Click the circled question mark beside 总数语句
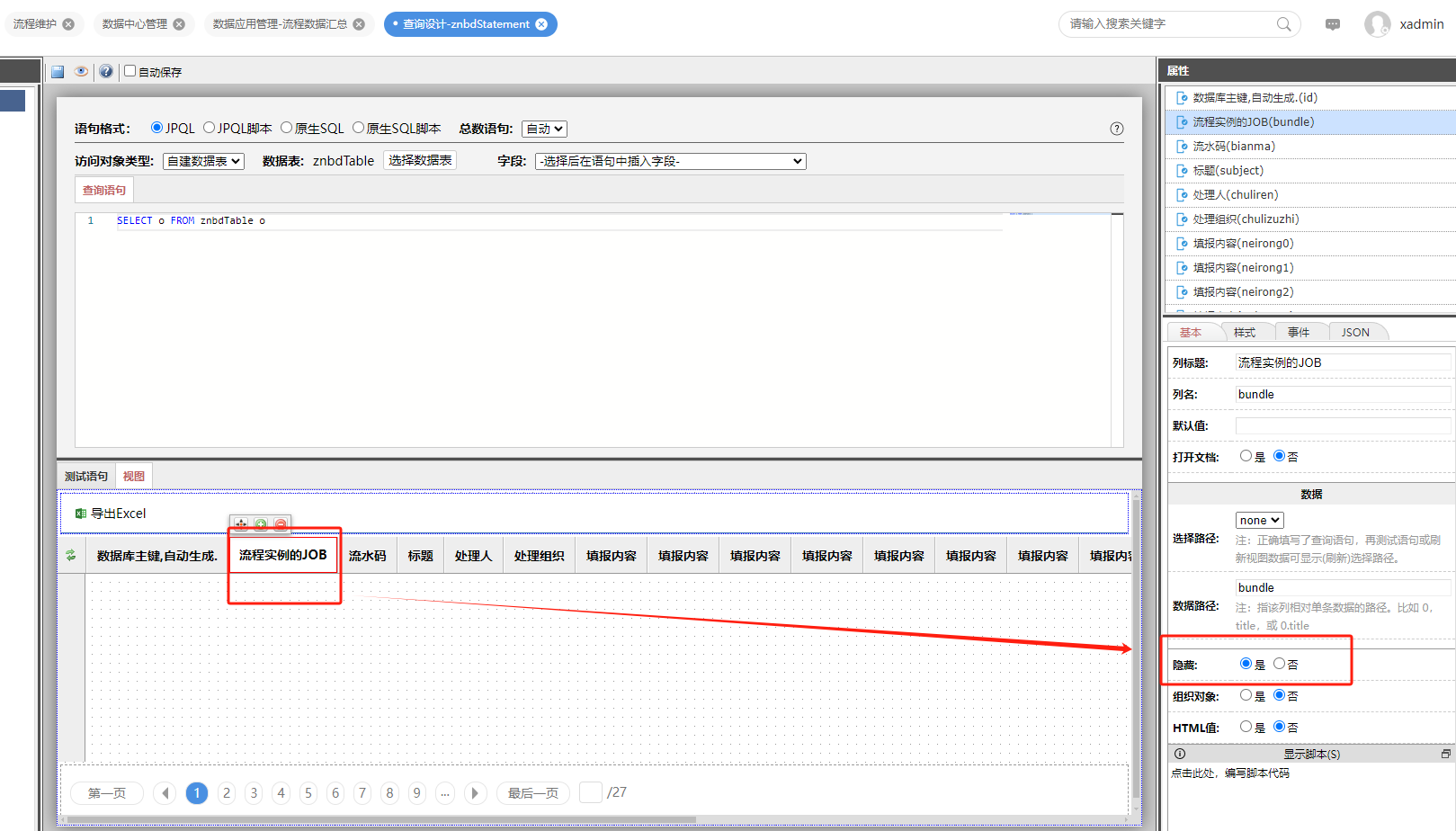Viewport: 1456px width, 831px height. [1117, 129]
